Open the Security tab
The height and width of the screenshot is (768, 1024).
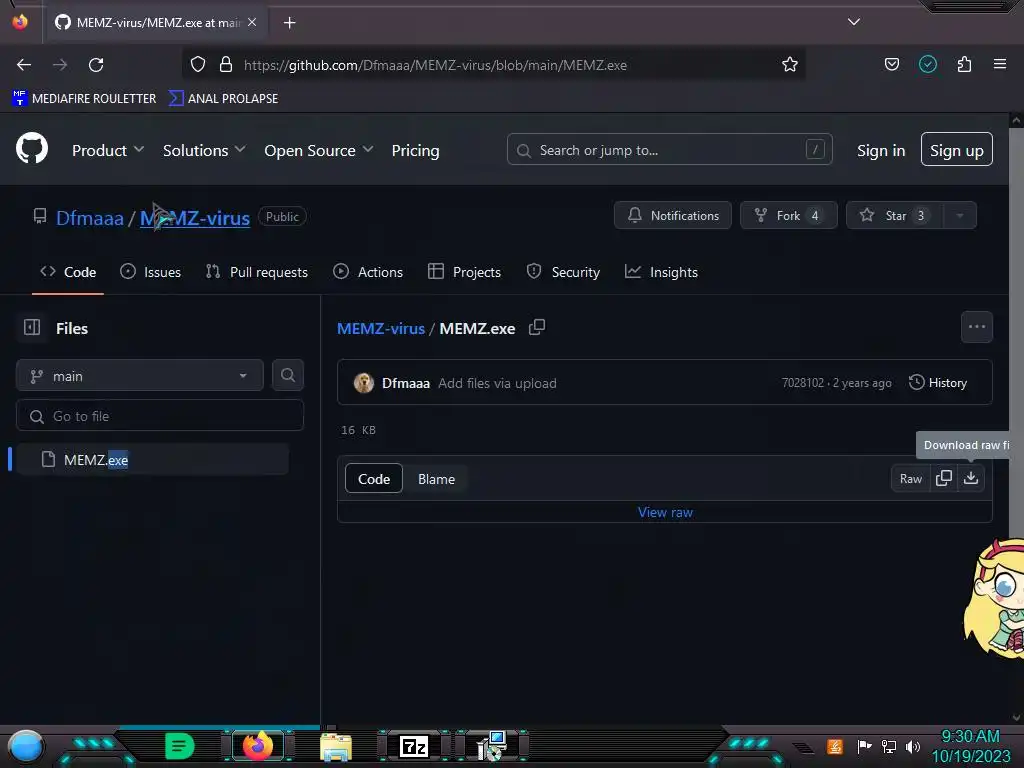tap(563, 272)
